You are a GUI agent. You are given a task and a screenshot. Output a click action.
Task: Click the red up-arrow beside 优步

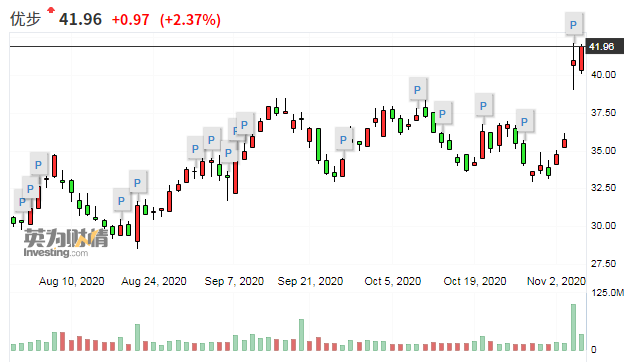point(51,10)
